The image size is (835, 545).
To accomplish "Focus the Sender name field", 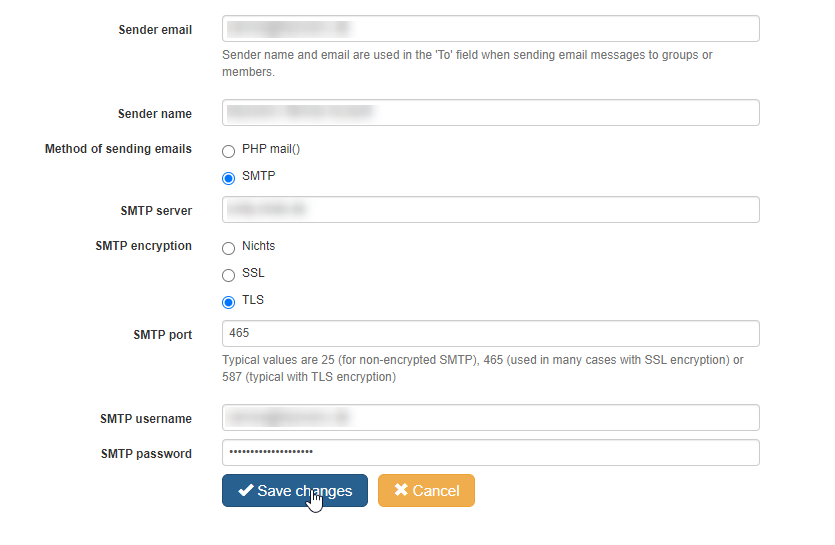I will coord(490,112).
